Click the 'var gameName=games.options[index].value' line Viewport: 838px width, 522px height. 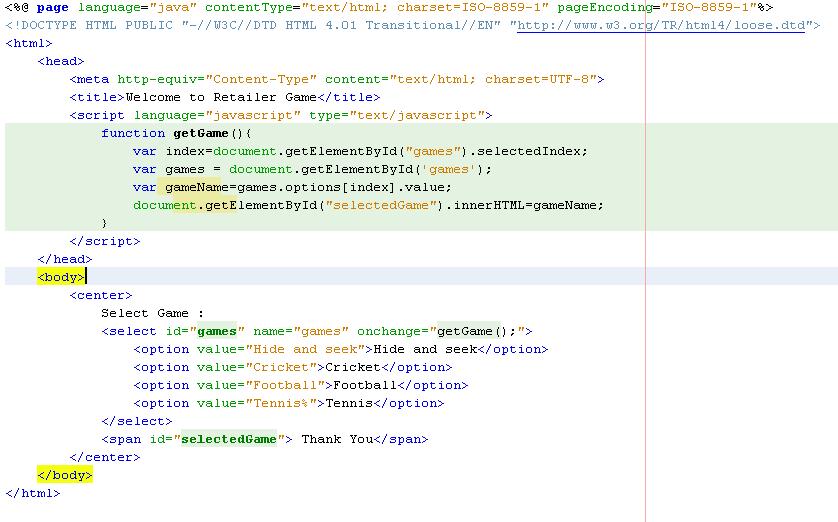[x=292, y=188]
